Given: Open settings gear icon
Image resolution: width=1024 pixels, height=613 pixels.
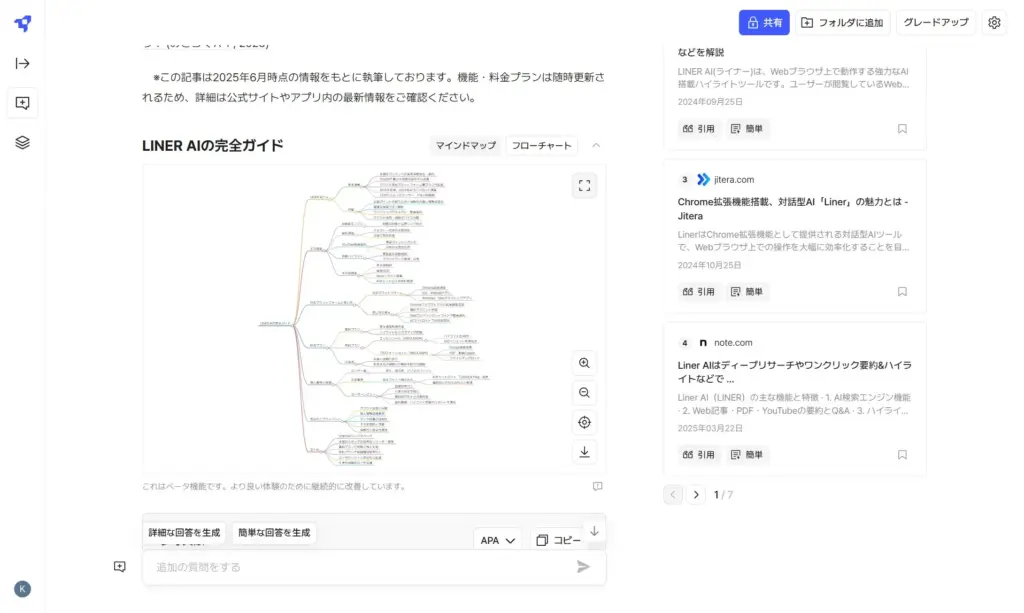Looking at the screenshot, I should pos(994,22).
